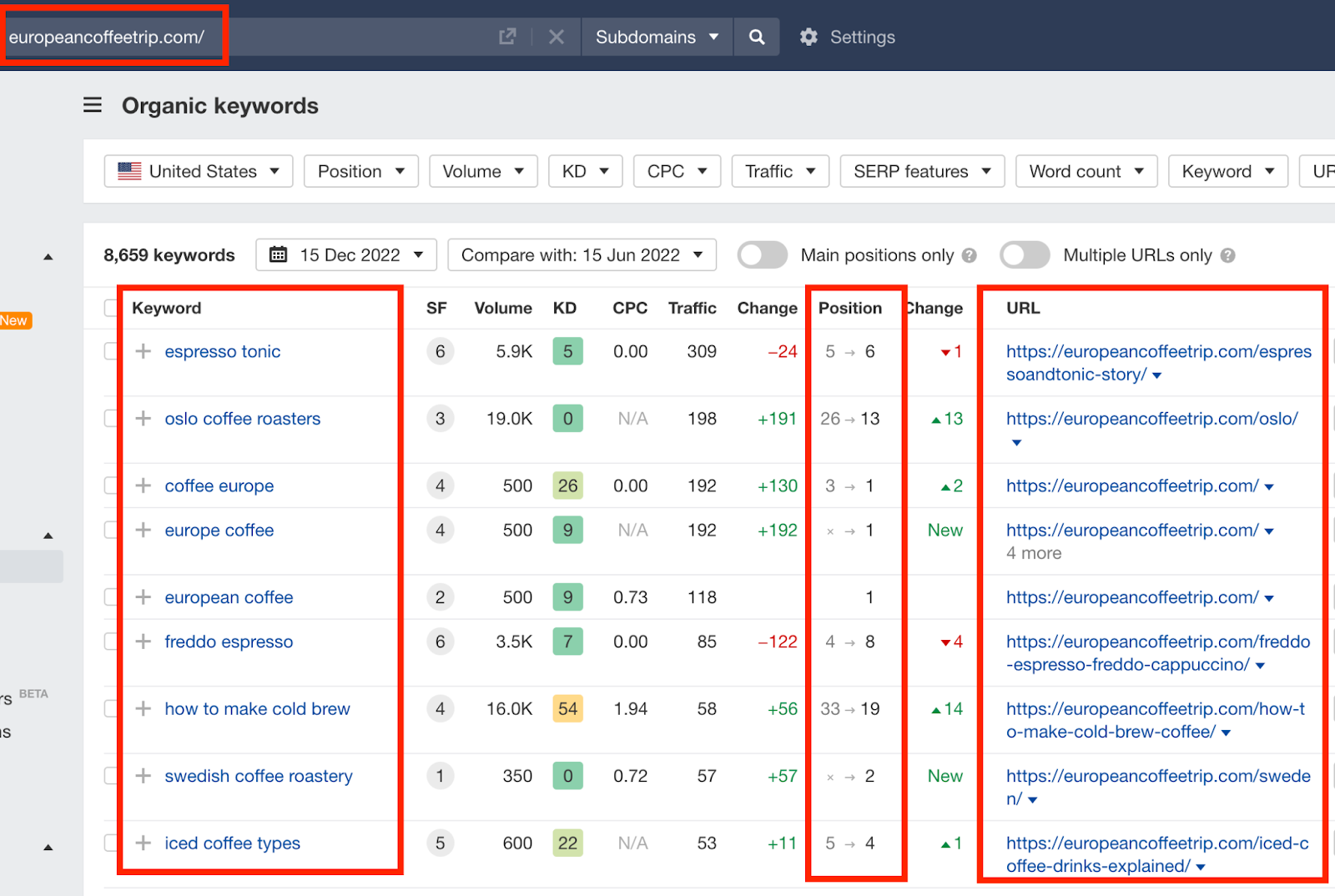The image size is (1335, 896).
Task: Tick the checkbox for europe coffee
Action: pyautogui.click(x=111, y=530)
